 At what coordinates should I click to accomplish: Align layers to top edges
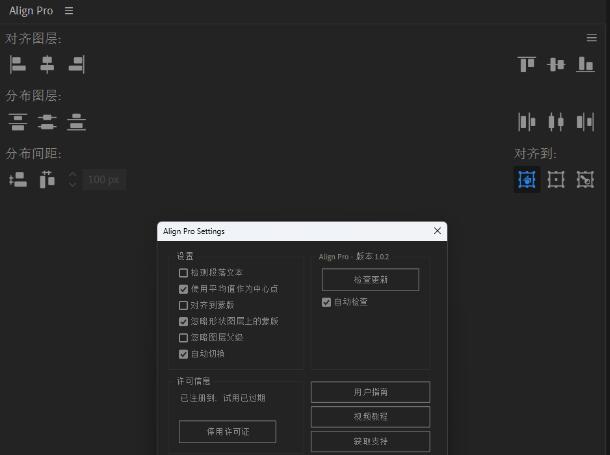point(526,64)
